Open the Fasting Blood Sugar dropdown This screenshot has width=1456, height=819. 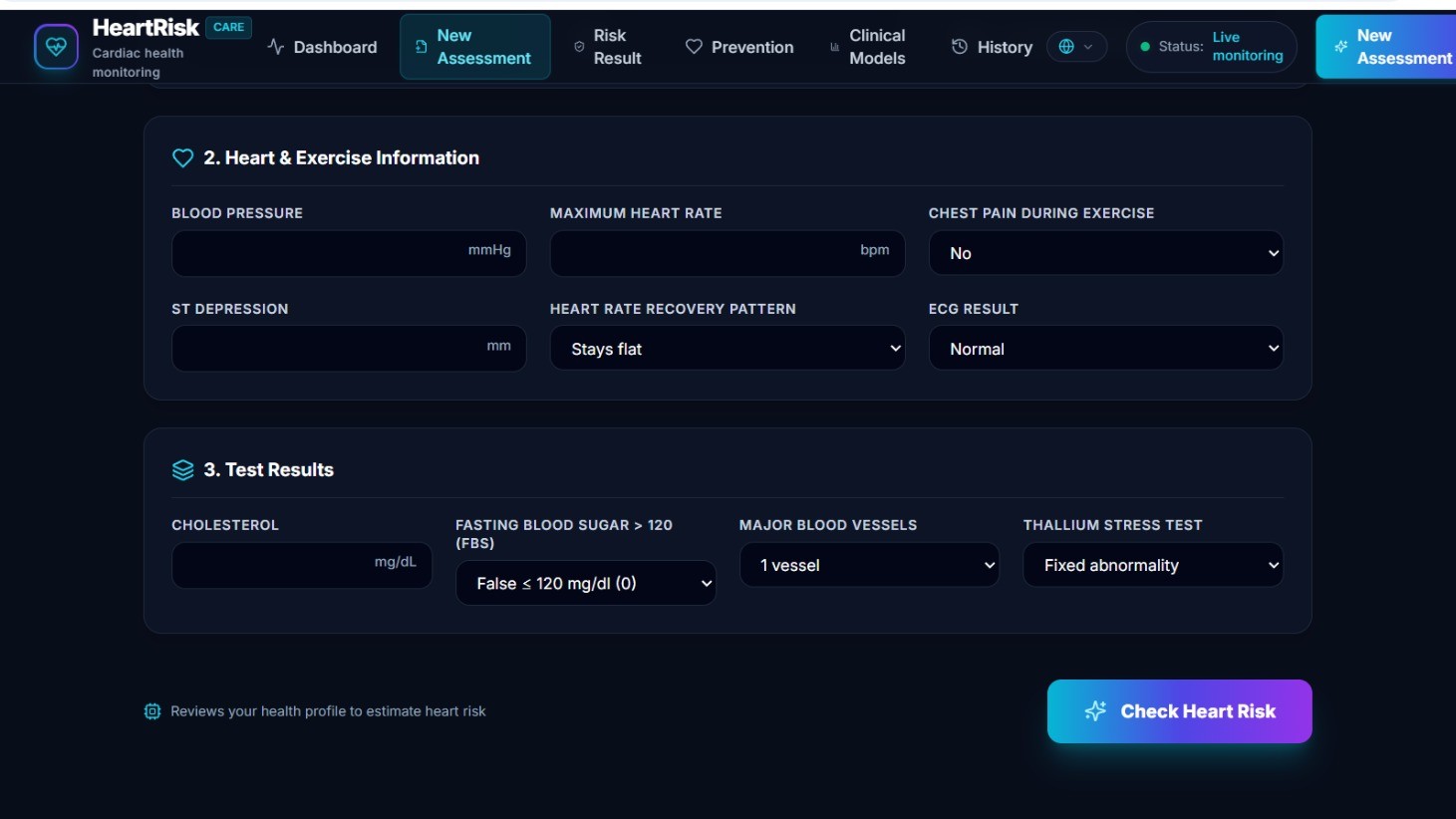pos(586,584)
